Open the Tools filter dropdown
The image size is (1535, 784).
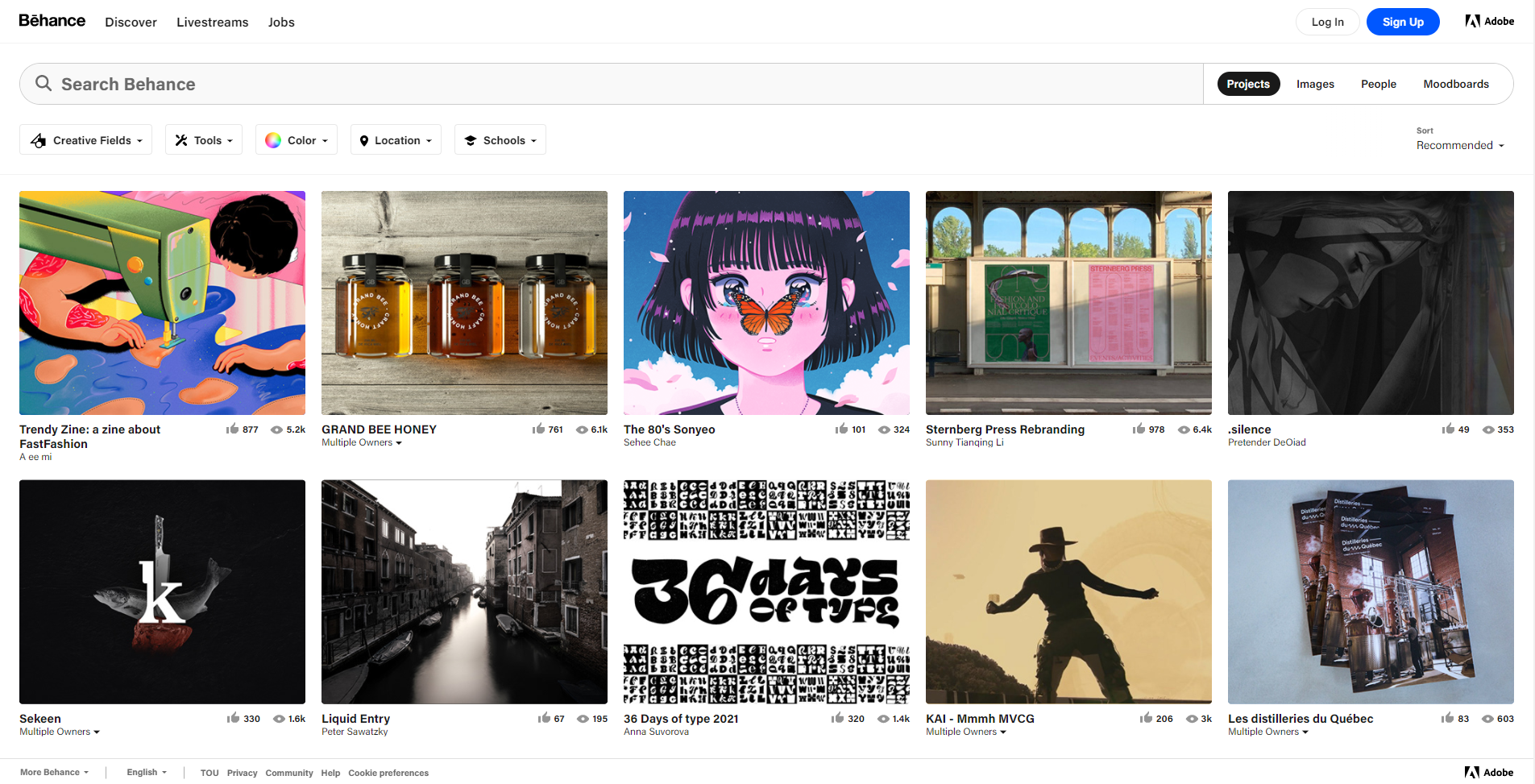click(x=204, y=140)
